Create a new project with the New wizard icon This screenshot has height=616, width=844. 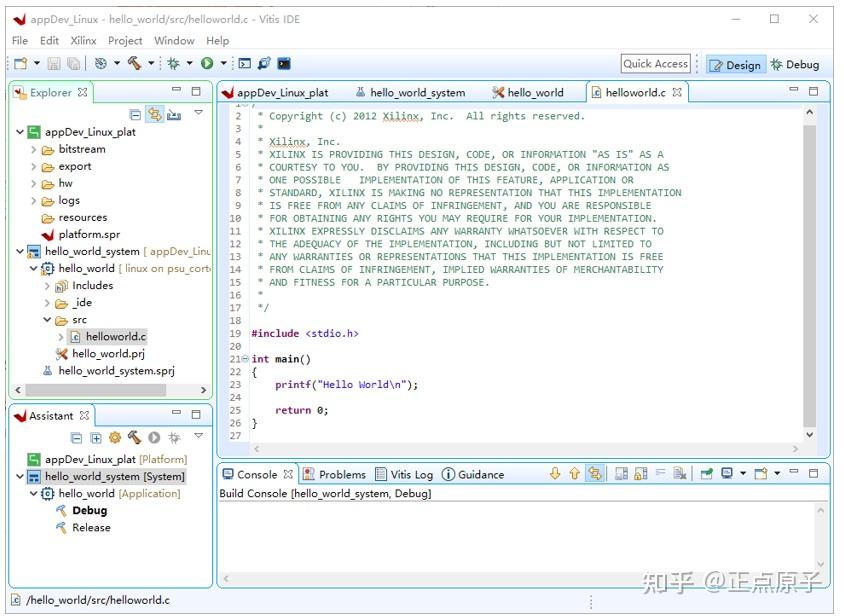click(20, 63)
